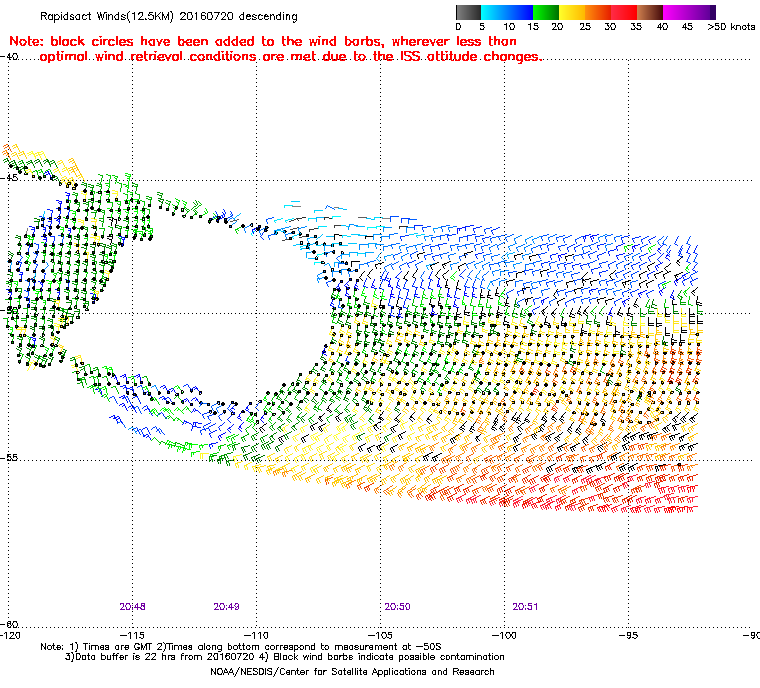The height and width of the screenshot is (688, 760).
Task: Click the brown 35–40 knots color segment
Action: pyautogui.click(x=650, y=12)
